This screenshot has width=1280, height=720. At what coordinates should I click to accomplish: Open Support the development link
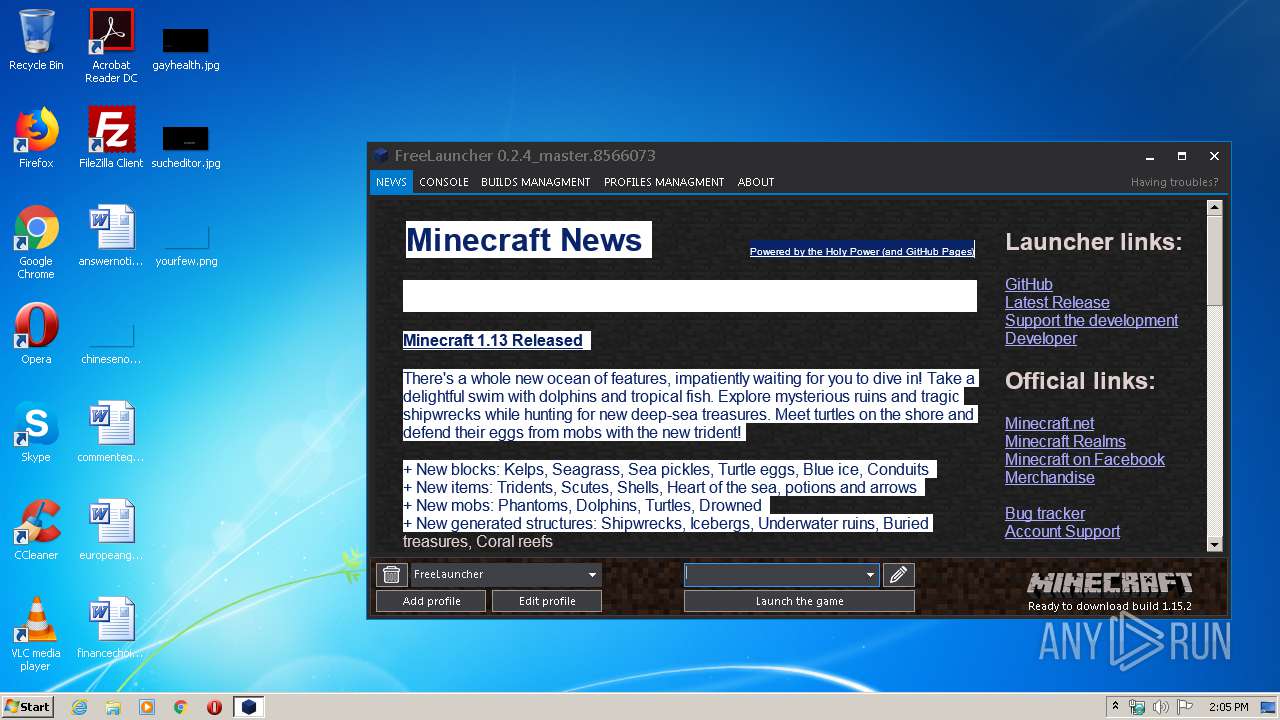pyautogui.click(x=1091, y=320)
